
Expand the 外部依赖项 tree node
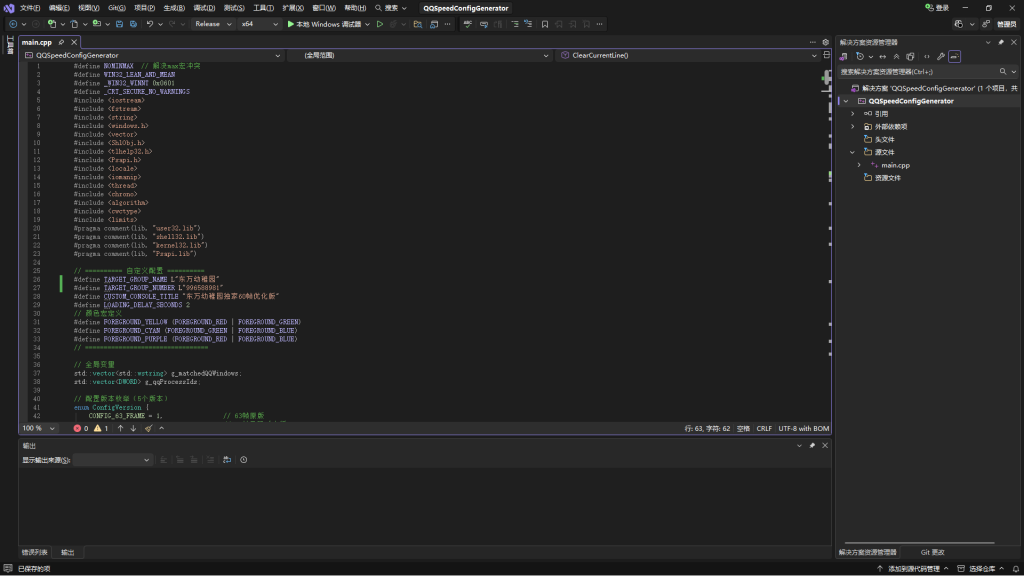click(853, 127)
